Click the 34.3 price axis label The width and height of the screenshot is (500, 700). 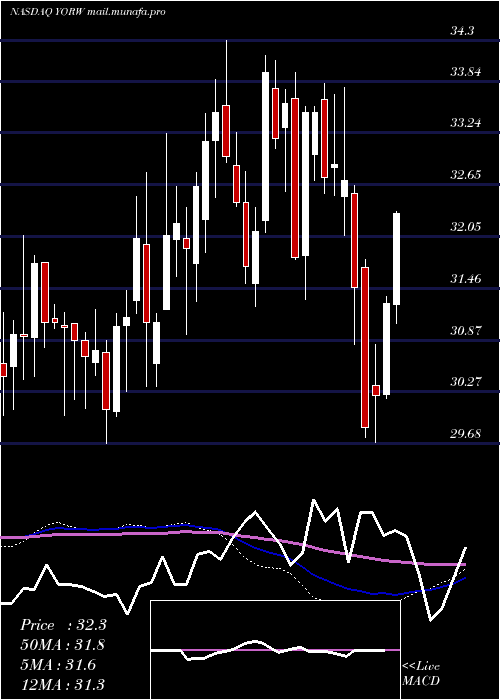pos(462,31)
